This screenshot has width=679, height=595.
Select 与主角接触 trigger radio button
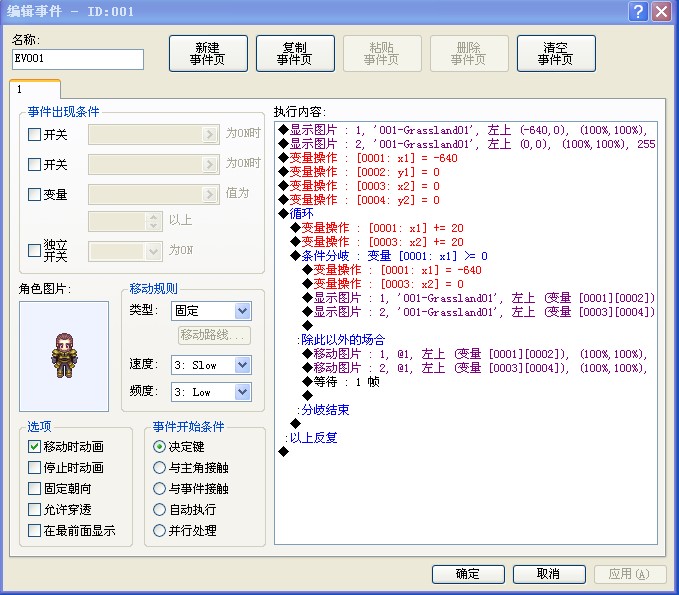159,467
